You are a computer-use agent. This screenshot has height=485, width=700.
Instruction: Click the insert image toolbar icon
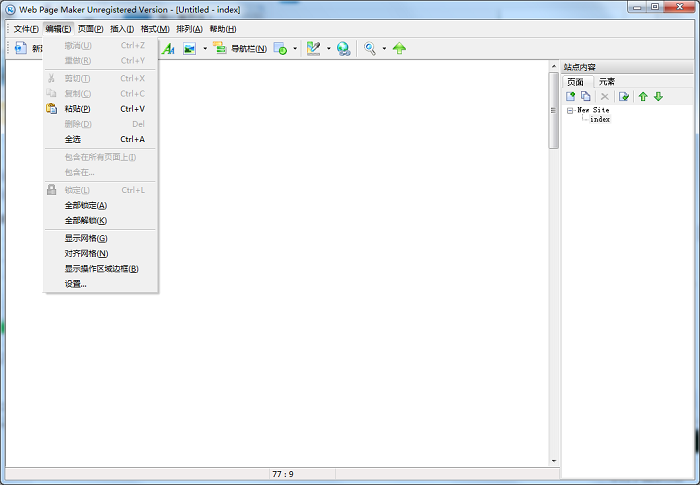coord(189,48)
